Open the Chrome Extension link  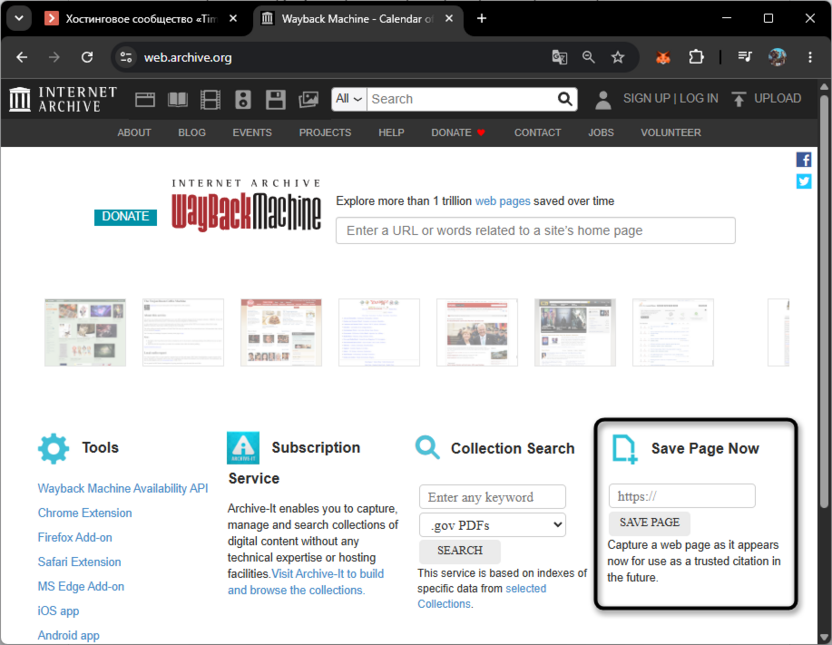[85, 513]
